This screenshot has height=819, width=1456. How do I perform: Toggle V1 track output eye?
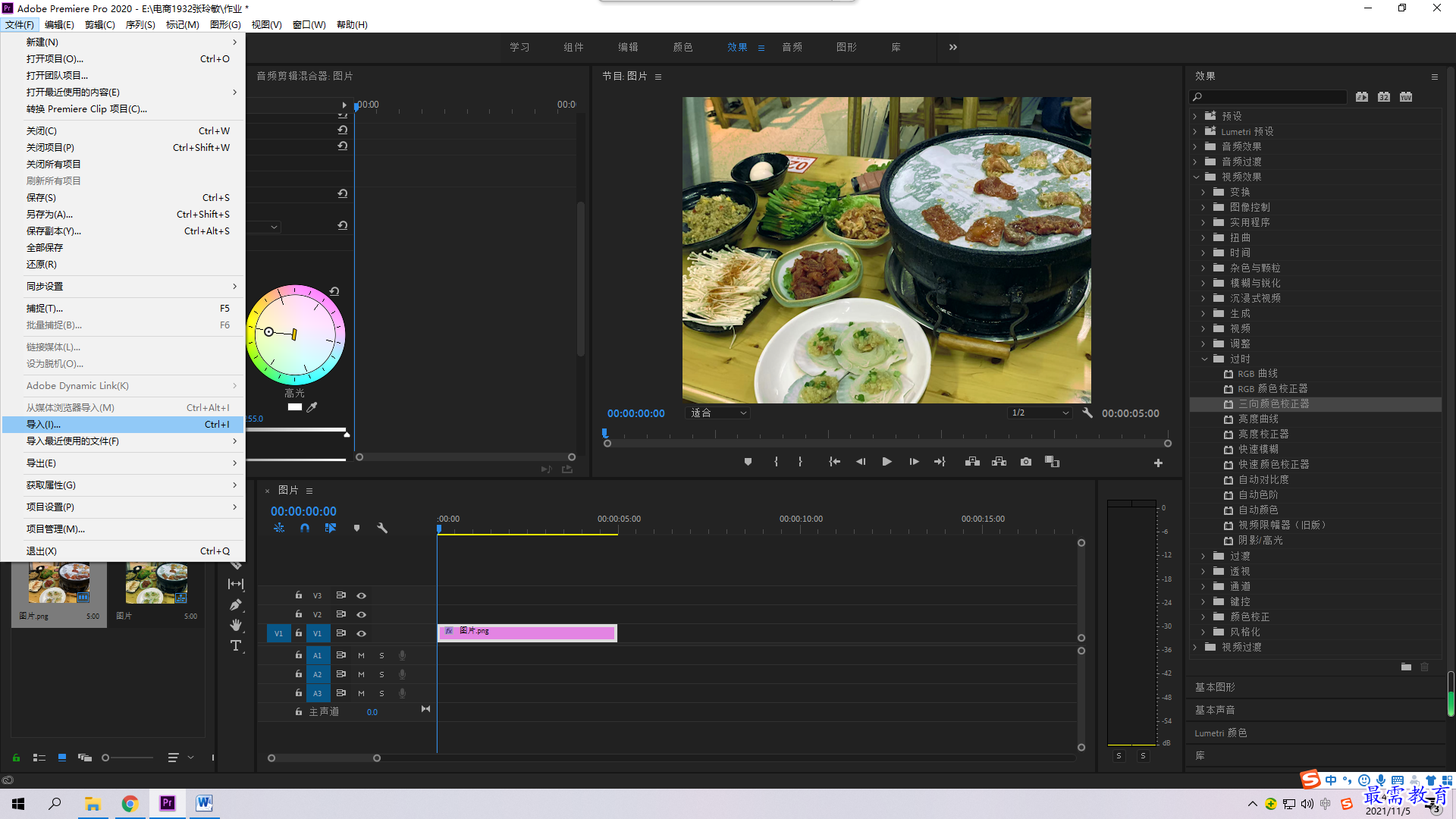362,633
